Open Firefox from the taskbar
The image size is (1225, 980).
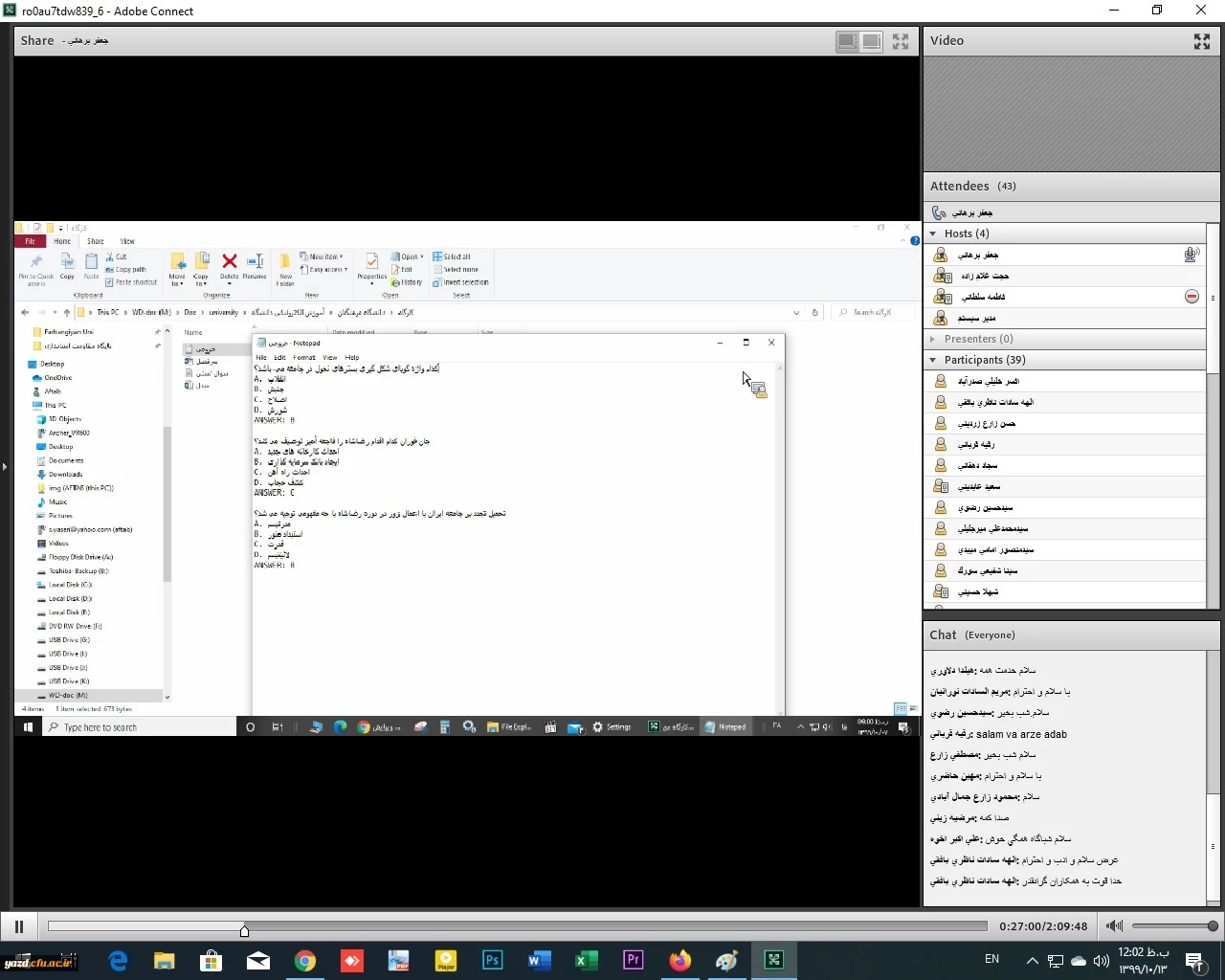(679, 960)
